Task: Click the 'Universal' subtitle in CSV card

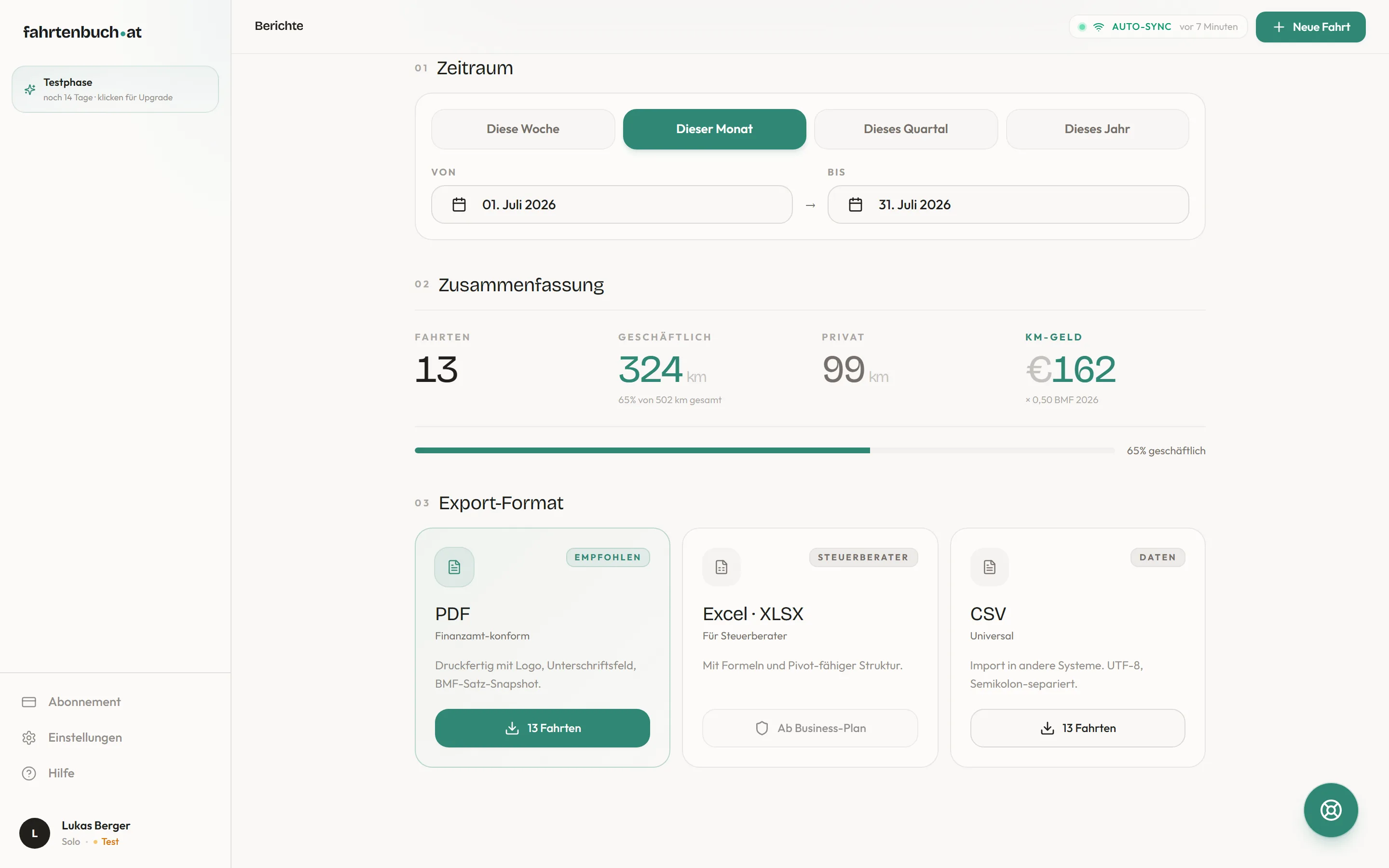Action: pyautogui.click(x=991, y=636)
